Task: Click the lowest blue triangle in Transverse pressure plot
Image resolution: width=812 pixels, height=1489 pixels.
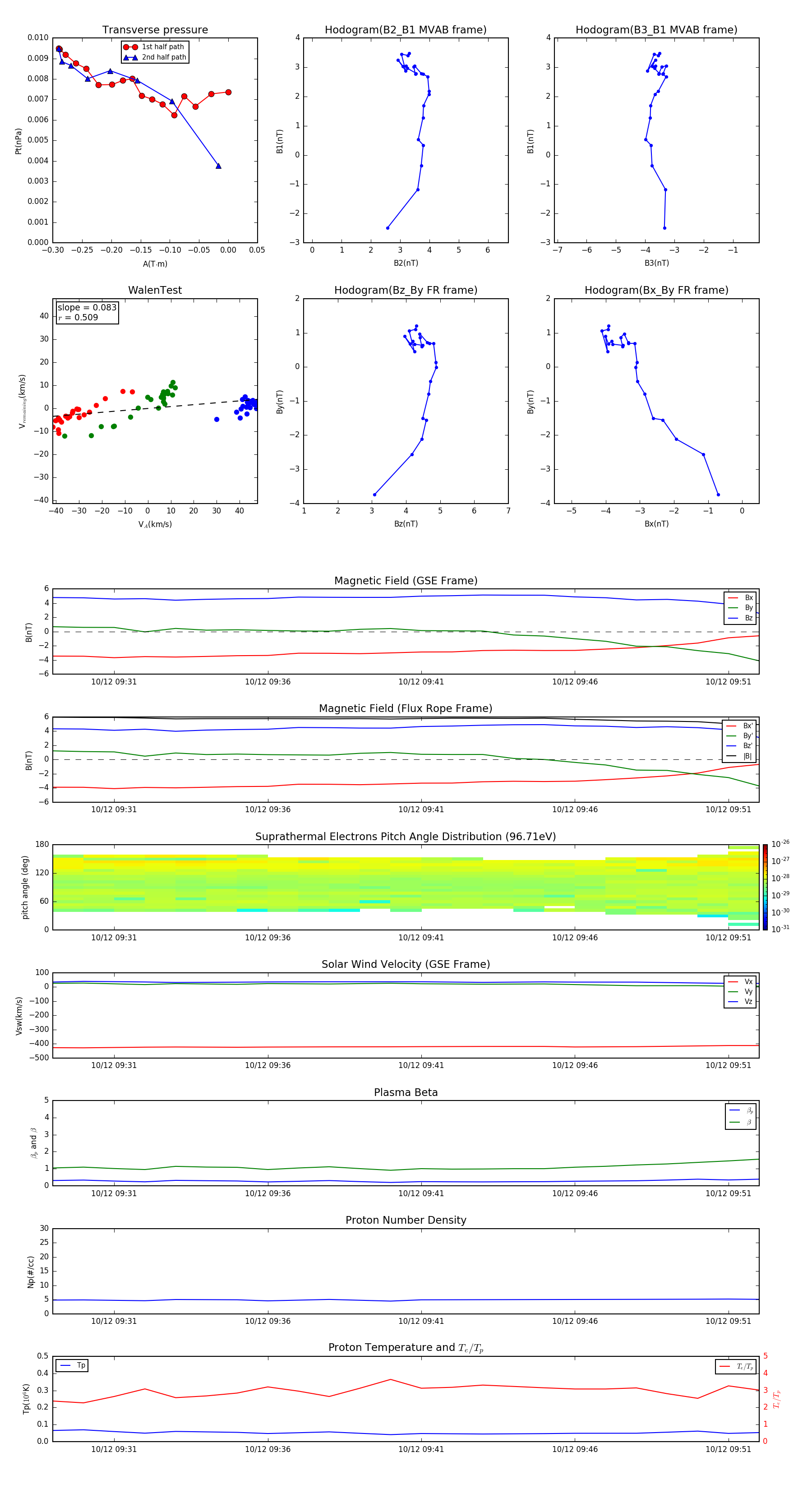Action: coord(218,166)
